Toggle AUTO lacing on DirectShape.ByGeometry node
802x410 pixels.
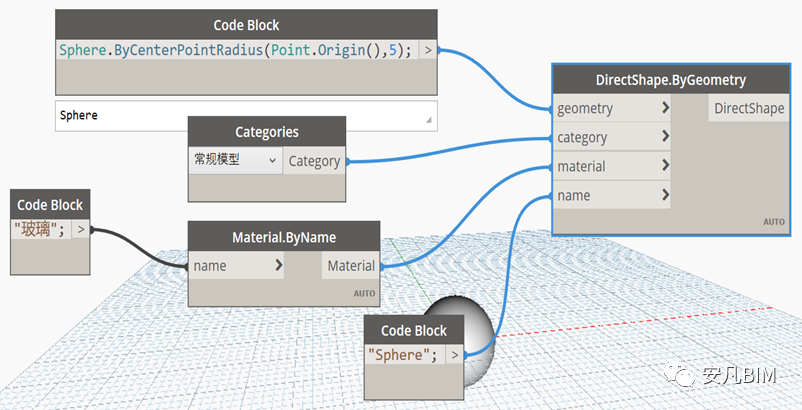[x=774, y=222]
